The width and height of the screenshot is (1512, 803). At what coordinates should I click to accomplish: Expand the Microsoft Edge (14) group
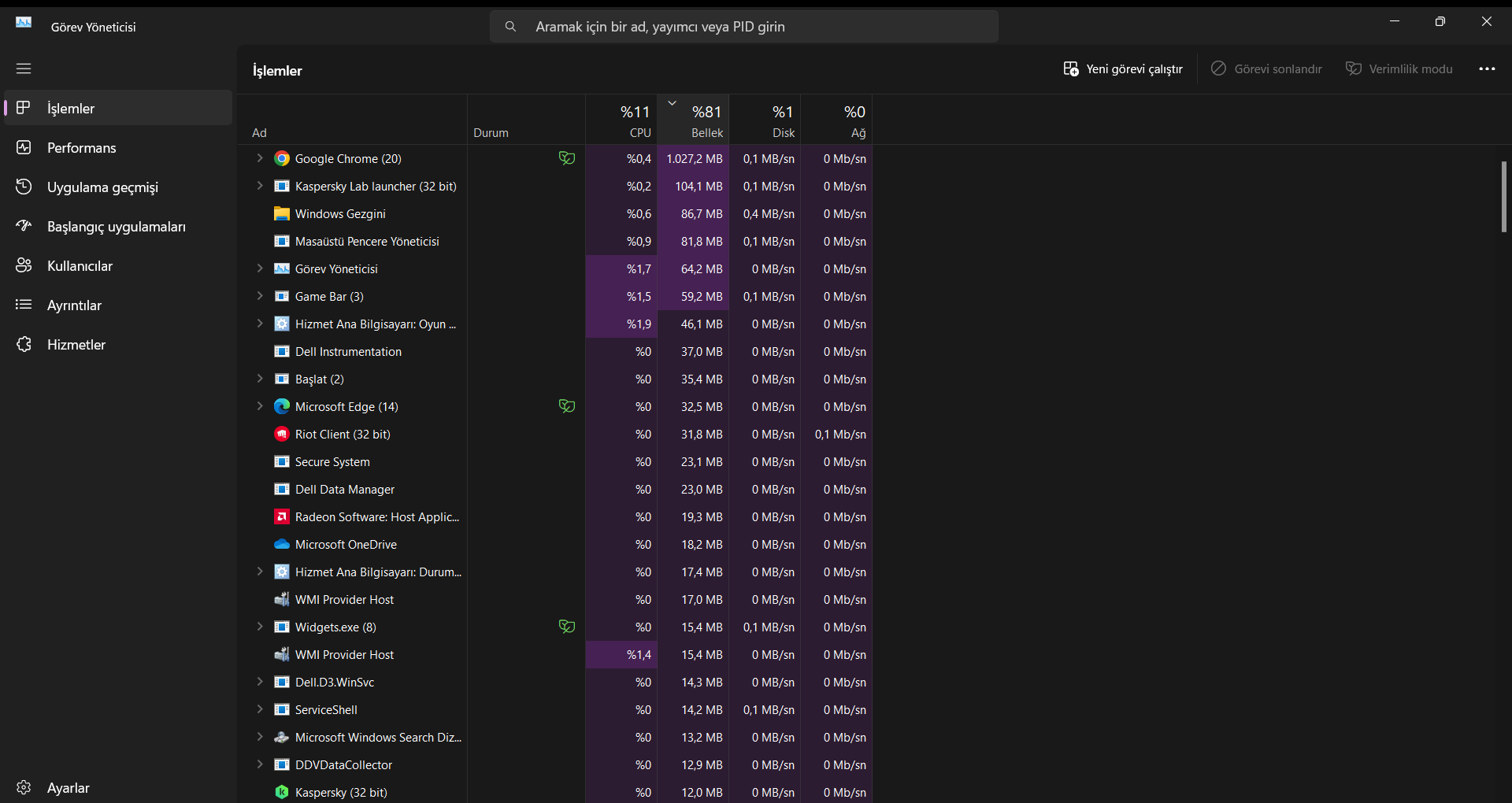pyautogui.click(x=260, y=406)
